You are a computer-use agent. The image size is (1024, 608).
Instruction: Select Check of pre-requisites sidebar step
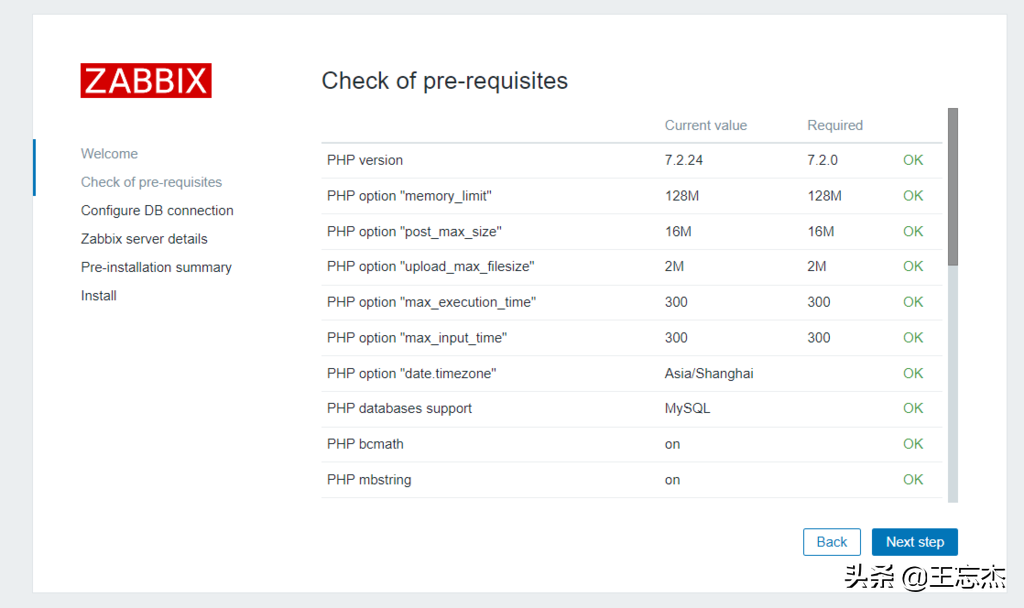(151, 182)
